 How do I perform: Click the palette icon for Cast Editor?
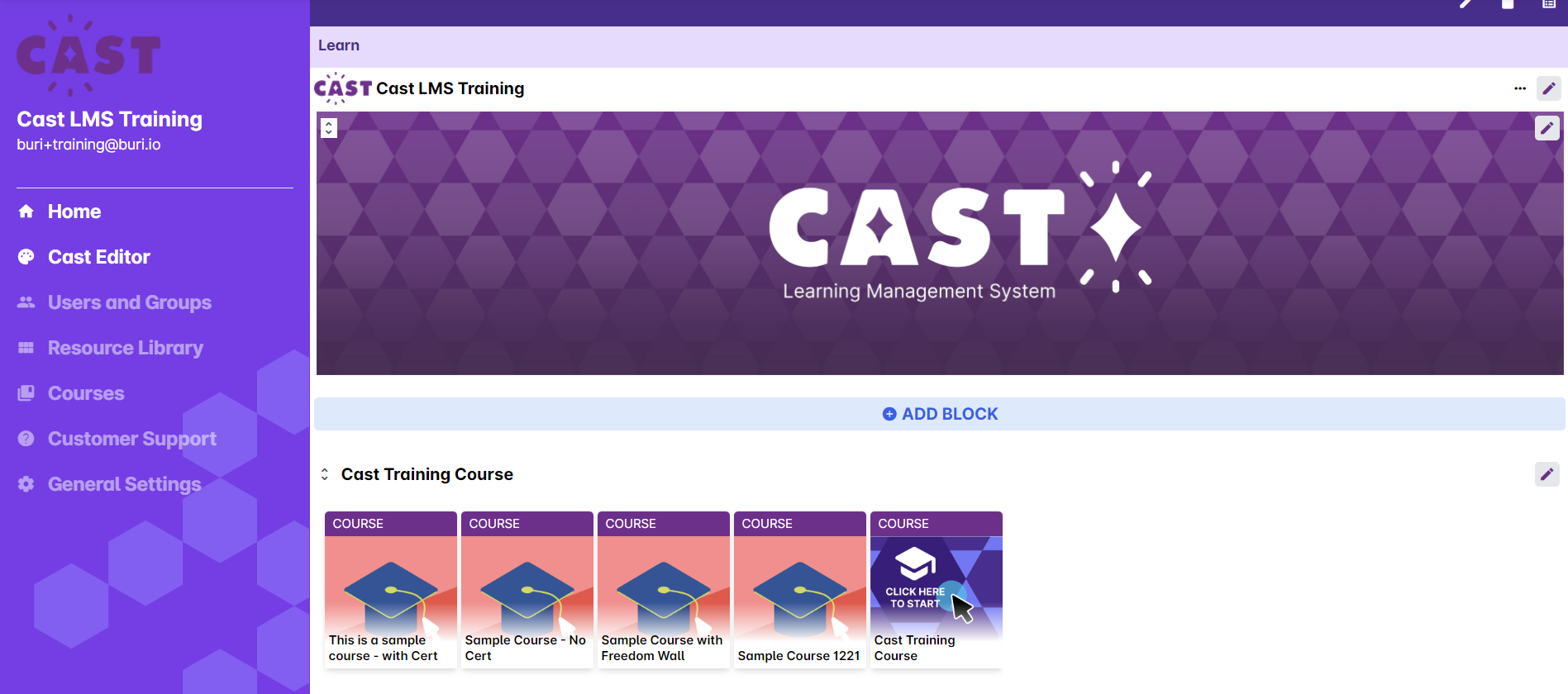click(26, 257)
